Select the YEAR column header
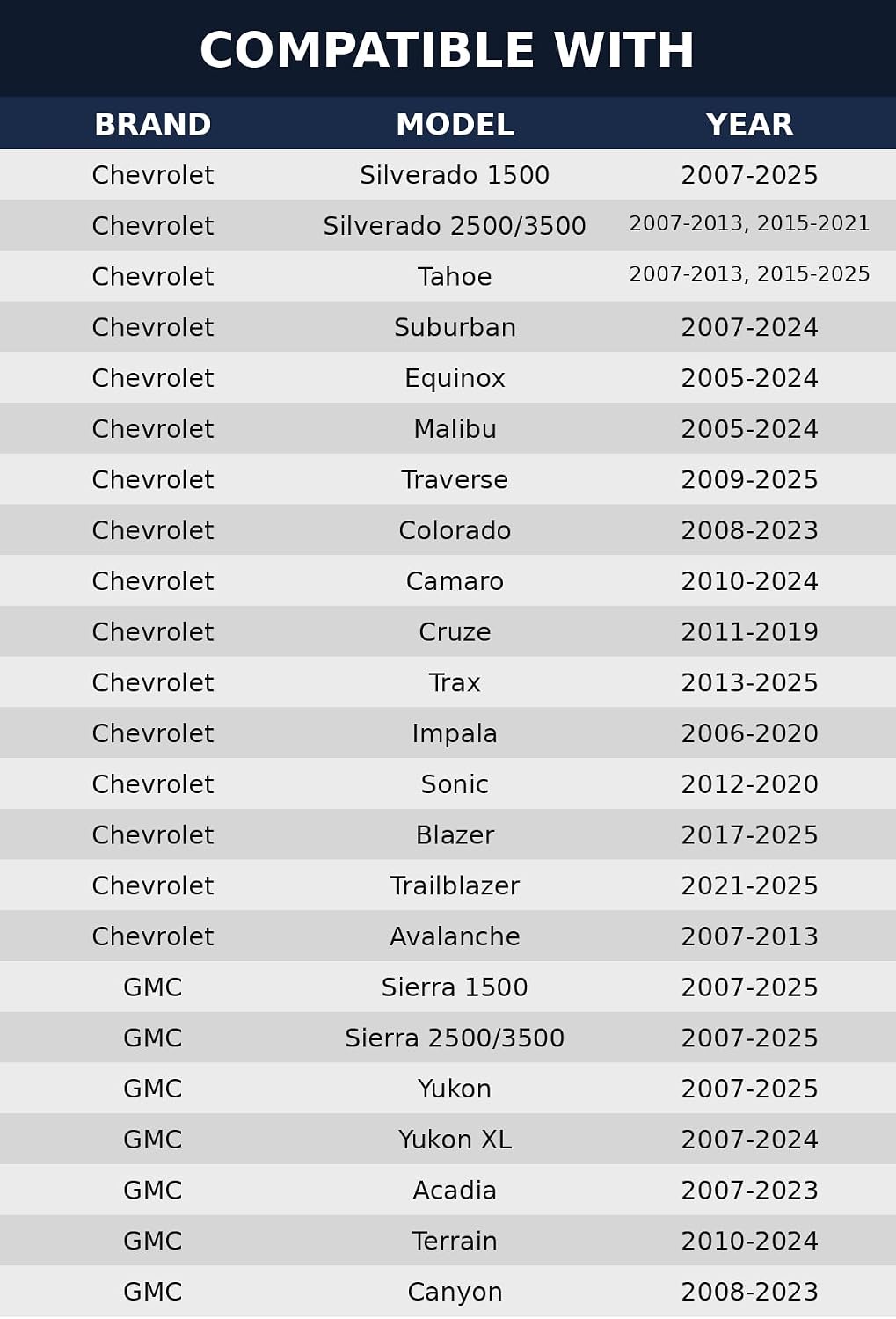This screenshot has width=896, height=1319. point(749,124)
